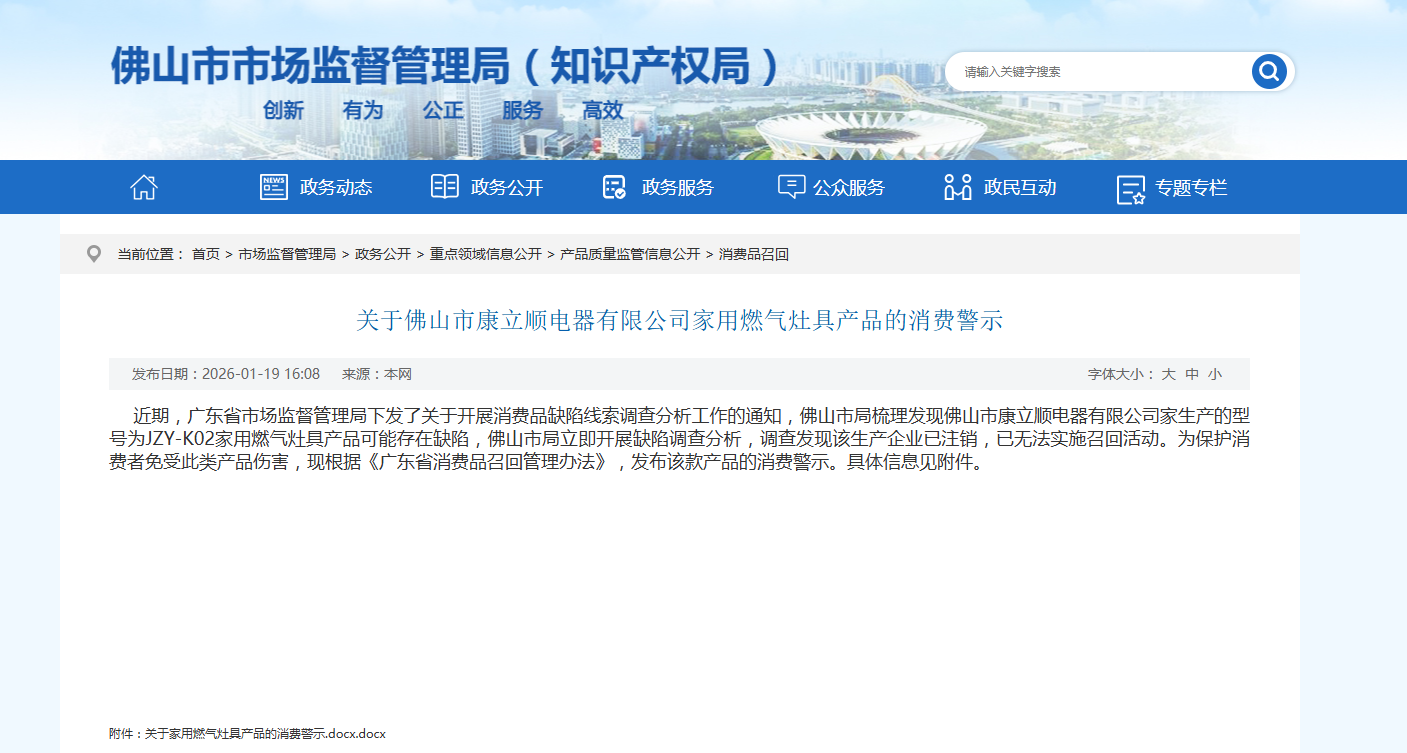
Task: Click the speech-bubble icon beside 公众服务
Action: pos(791,187)
